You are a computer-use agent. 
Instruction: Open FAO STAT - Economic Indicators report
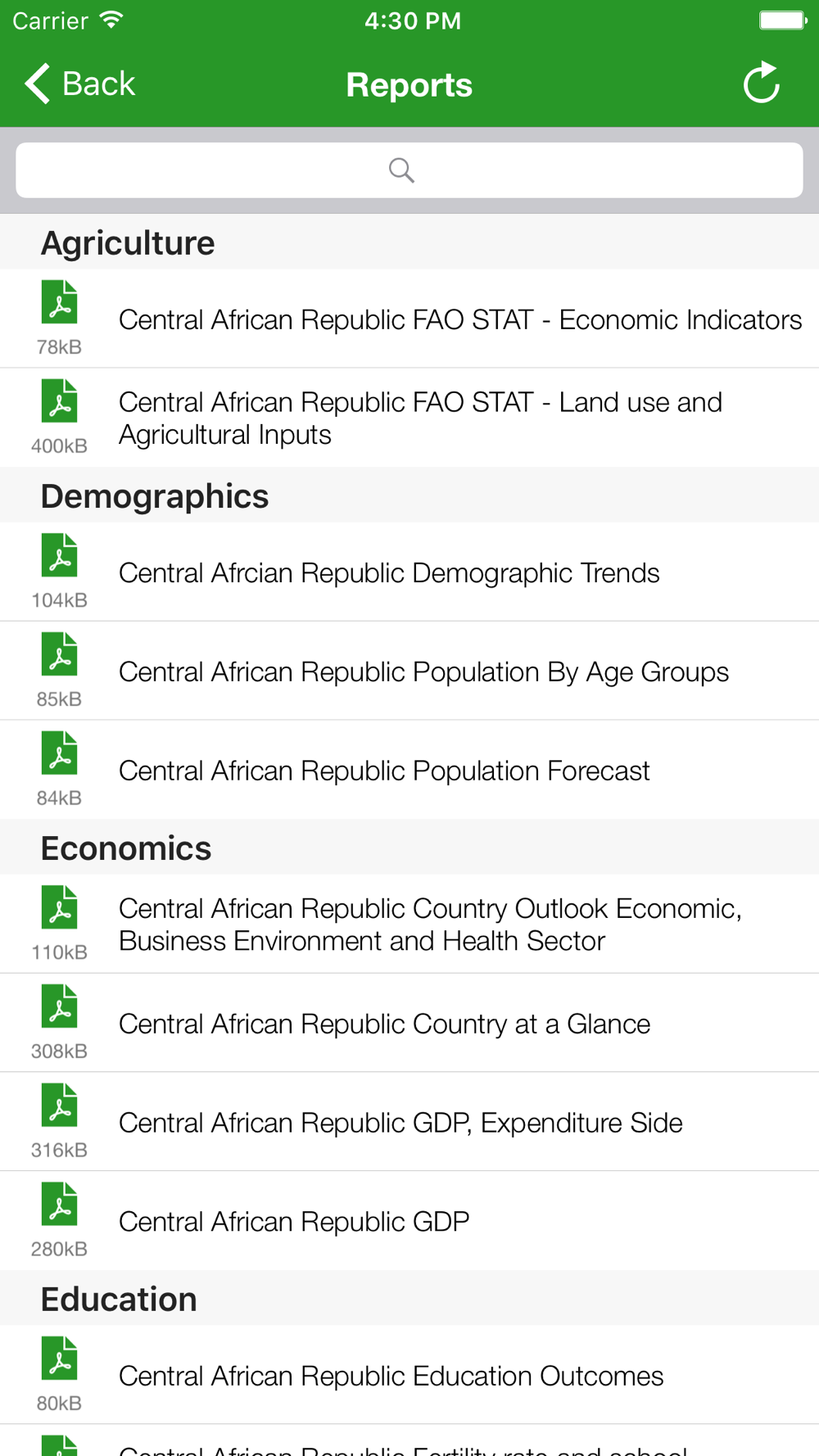[459, 319]
